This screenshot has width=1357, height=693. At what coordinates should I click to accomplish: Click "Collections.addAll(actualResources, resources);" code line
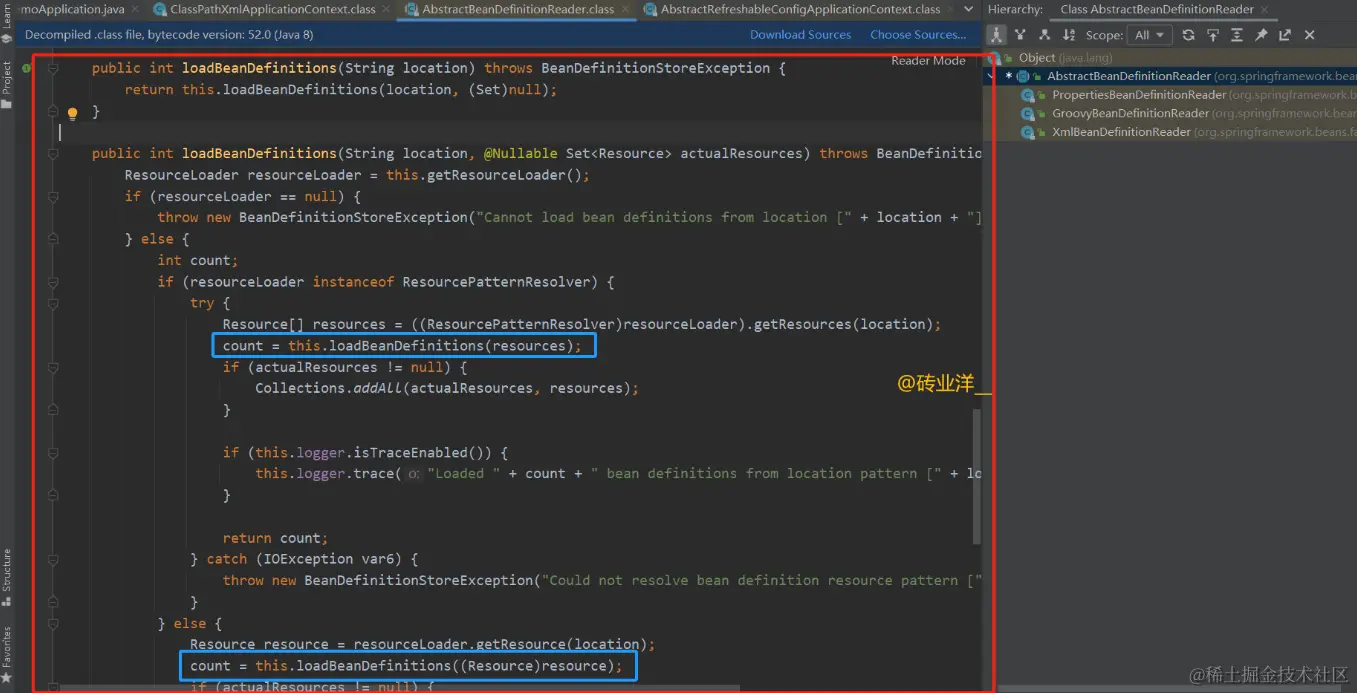tap(446, 388)
